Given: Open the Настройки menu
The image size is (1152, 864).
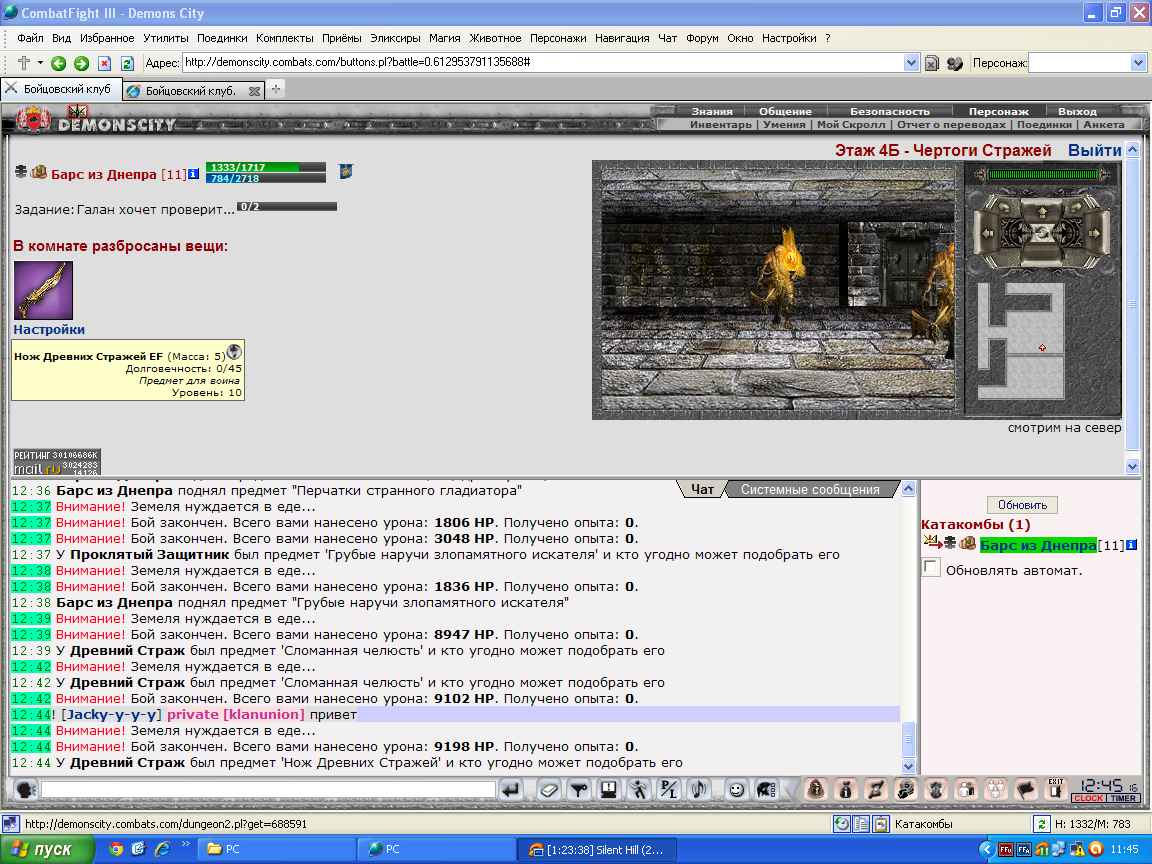Looking at the screenshot, I should (789, 38).
